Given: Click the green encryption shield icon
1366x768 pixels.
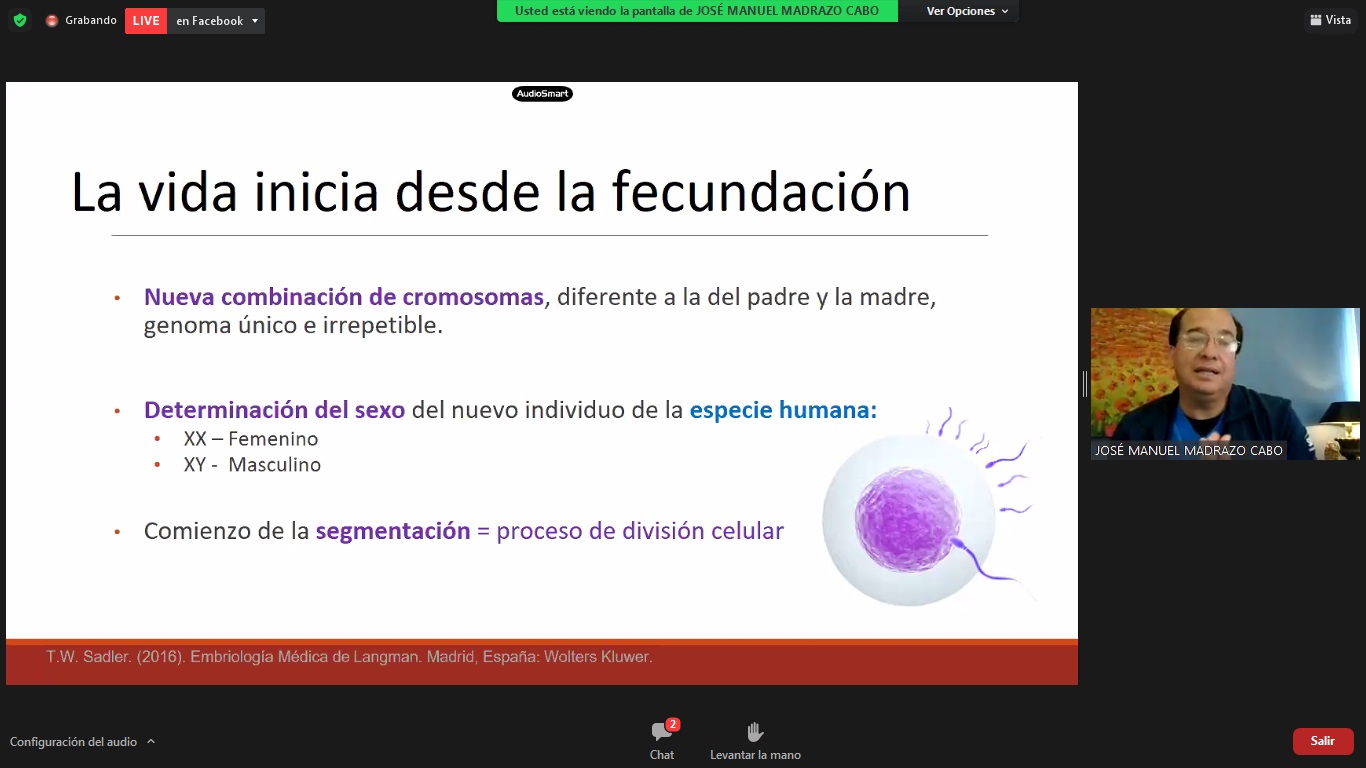Looking at the screenshot, I should (20, 20).
